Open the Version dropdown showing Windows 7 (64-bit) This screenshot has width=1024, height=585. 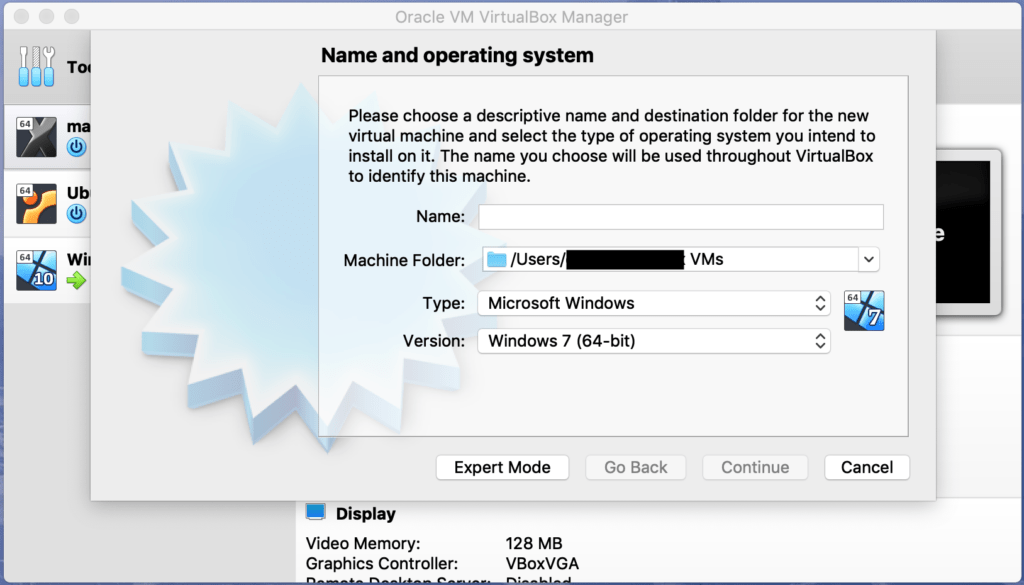[x=654, y=341]
